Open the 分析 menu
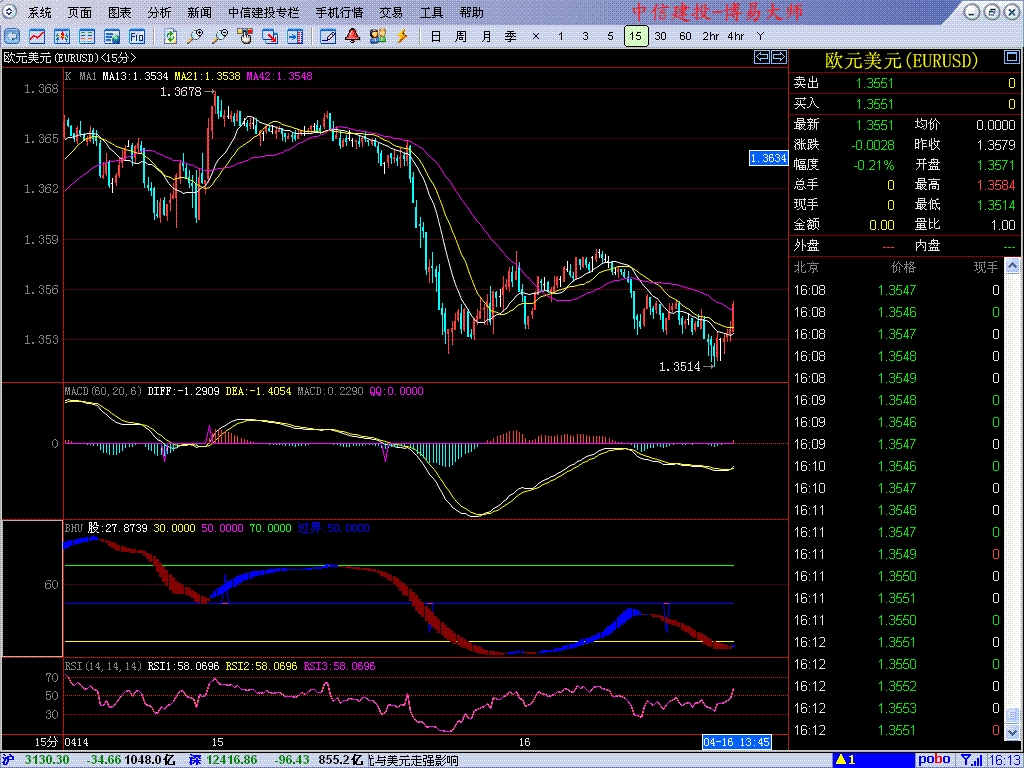The image size is (1024, 768). point(159,13)
